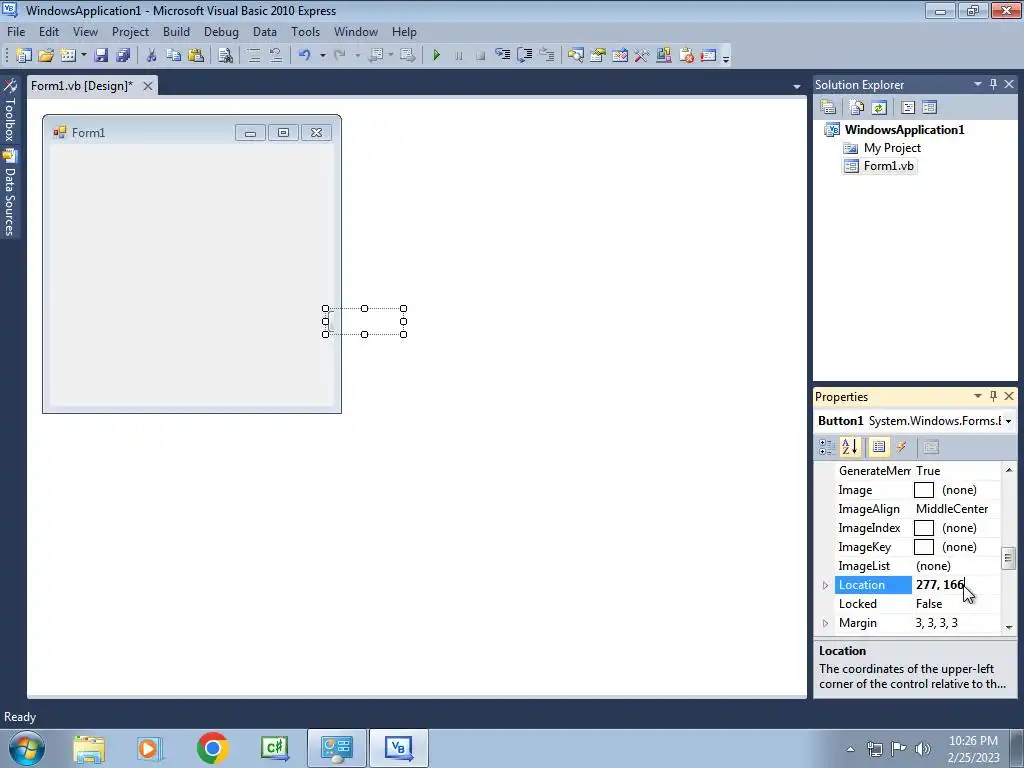This screenshot has width=1024, height=768.
Task: Select My Project in Solution Explorer
Action: [x=892, y=148]
